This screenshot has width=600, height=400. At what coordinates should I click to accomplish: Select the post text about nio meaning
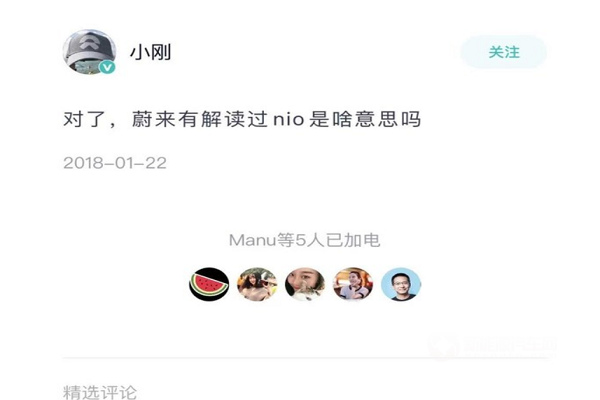coord(242,119)
